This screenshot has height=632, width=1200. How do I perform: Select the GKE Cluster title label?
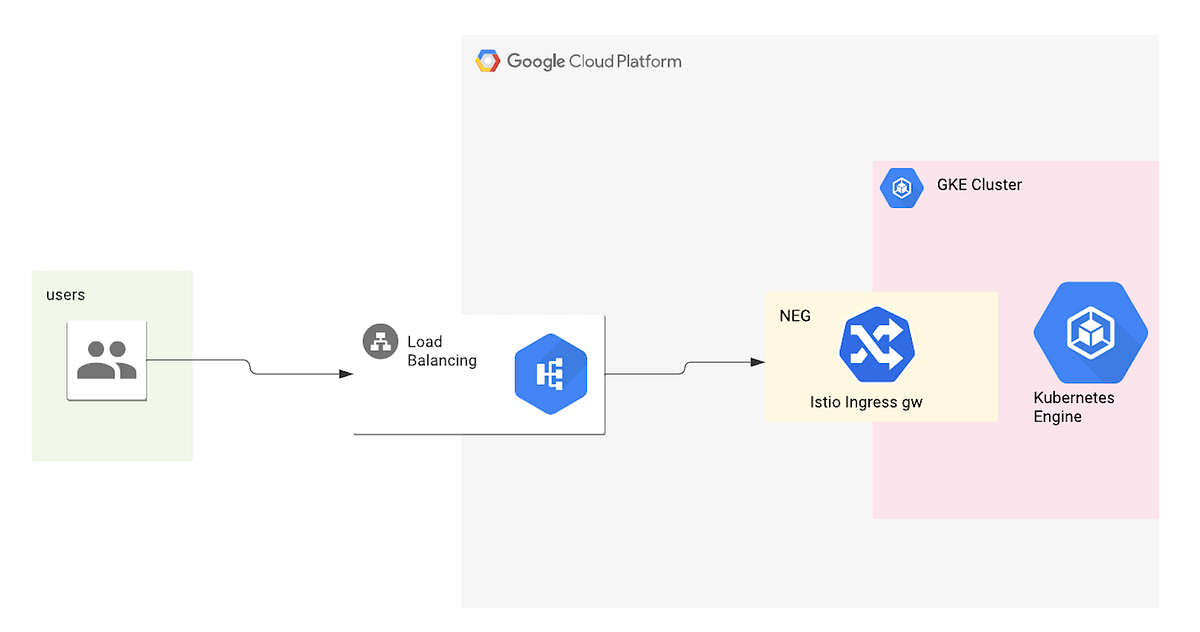[979, 185]
